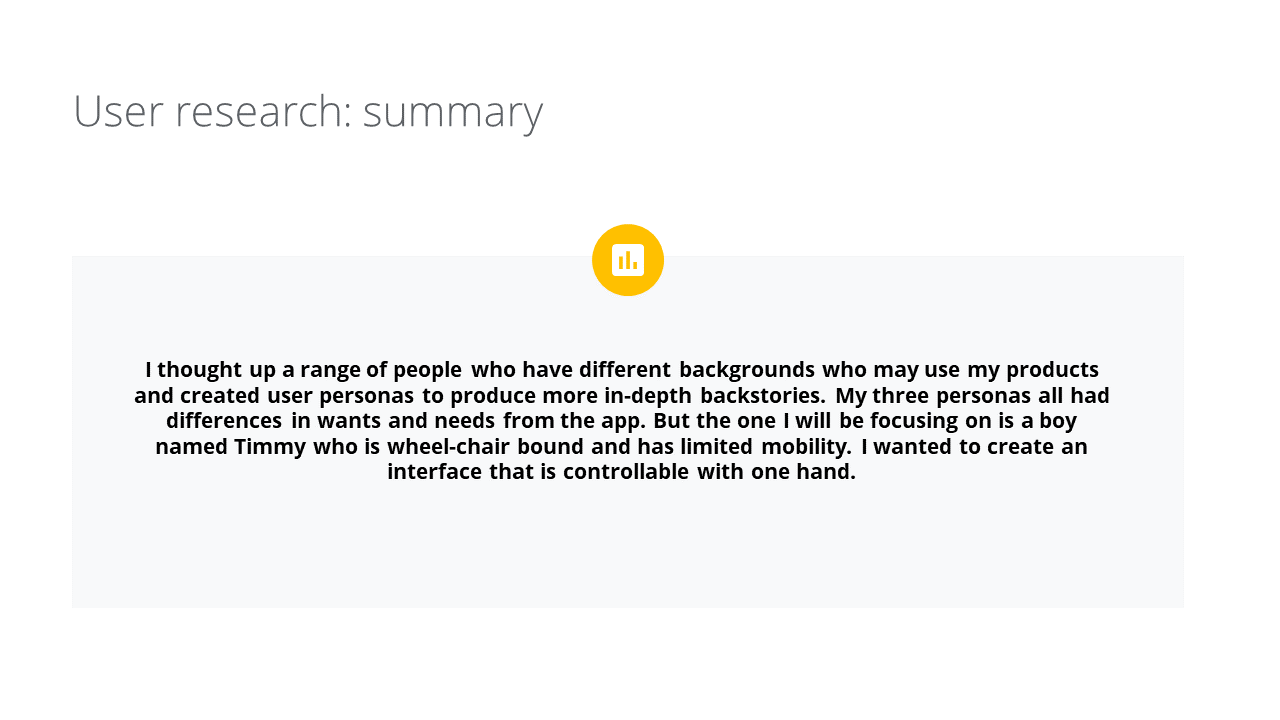Click the word 'mobility.' in the paragraph

click(806, 446)
